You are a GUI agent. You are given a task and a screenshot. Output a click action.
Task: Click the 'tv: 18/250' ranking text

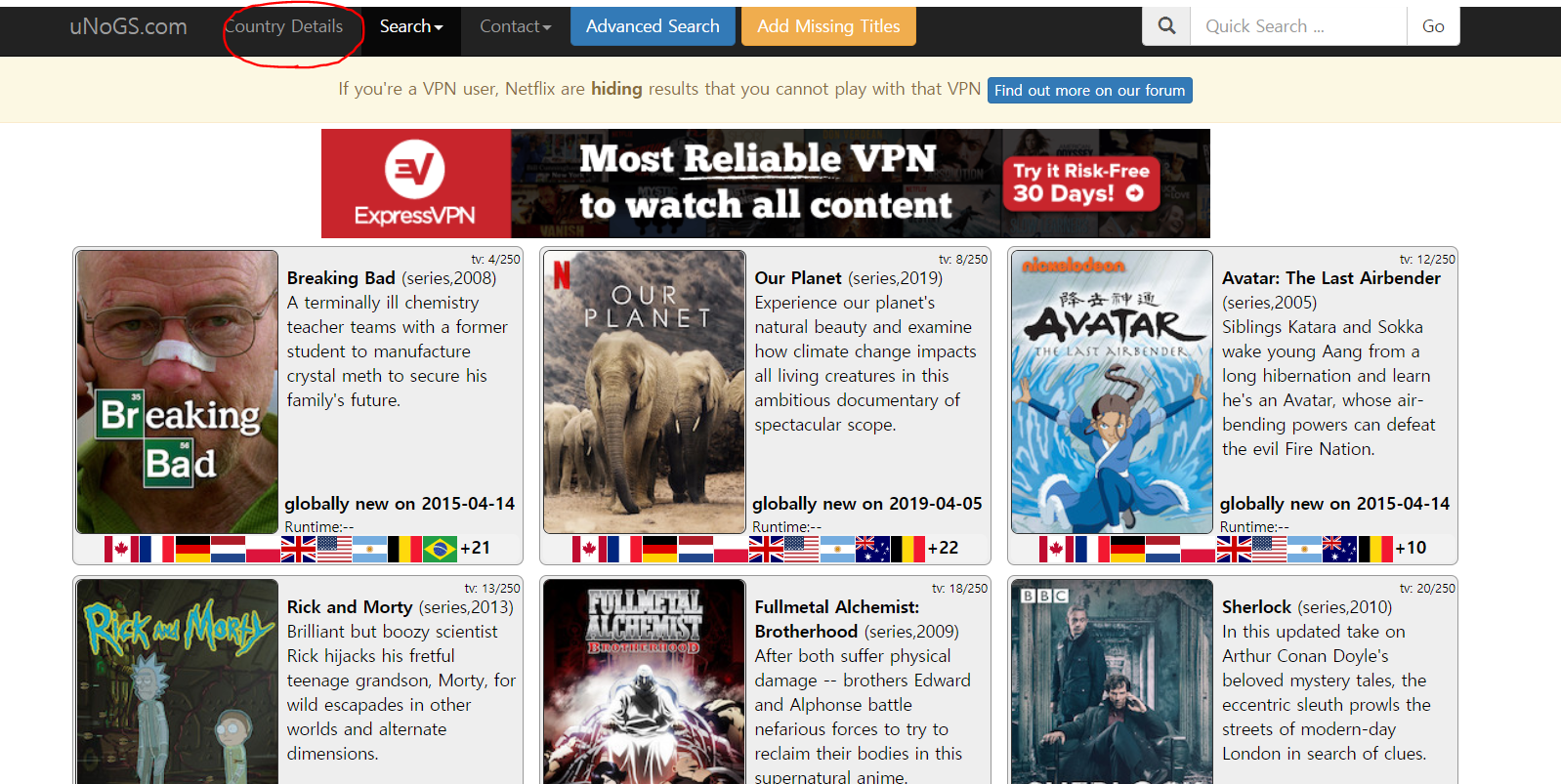coord(960,589)
